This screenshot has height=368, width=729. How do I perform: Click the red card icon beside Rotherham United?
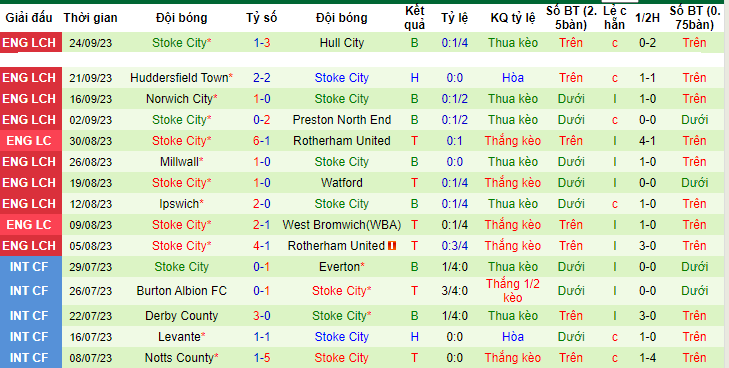tap(391, 246)
